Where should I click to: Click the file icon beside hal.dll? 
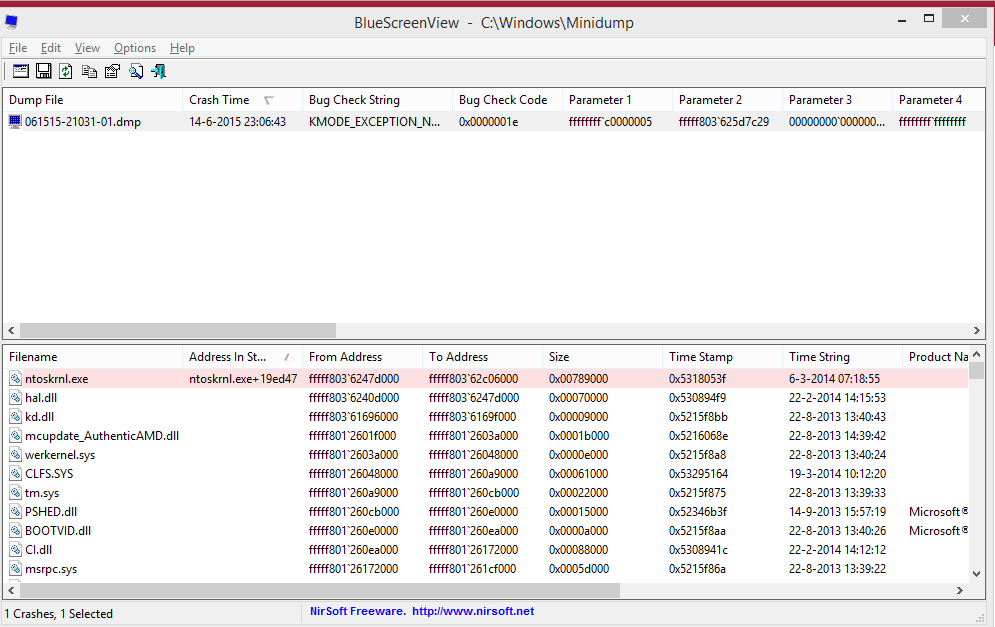(15, 398)
